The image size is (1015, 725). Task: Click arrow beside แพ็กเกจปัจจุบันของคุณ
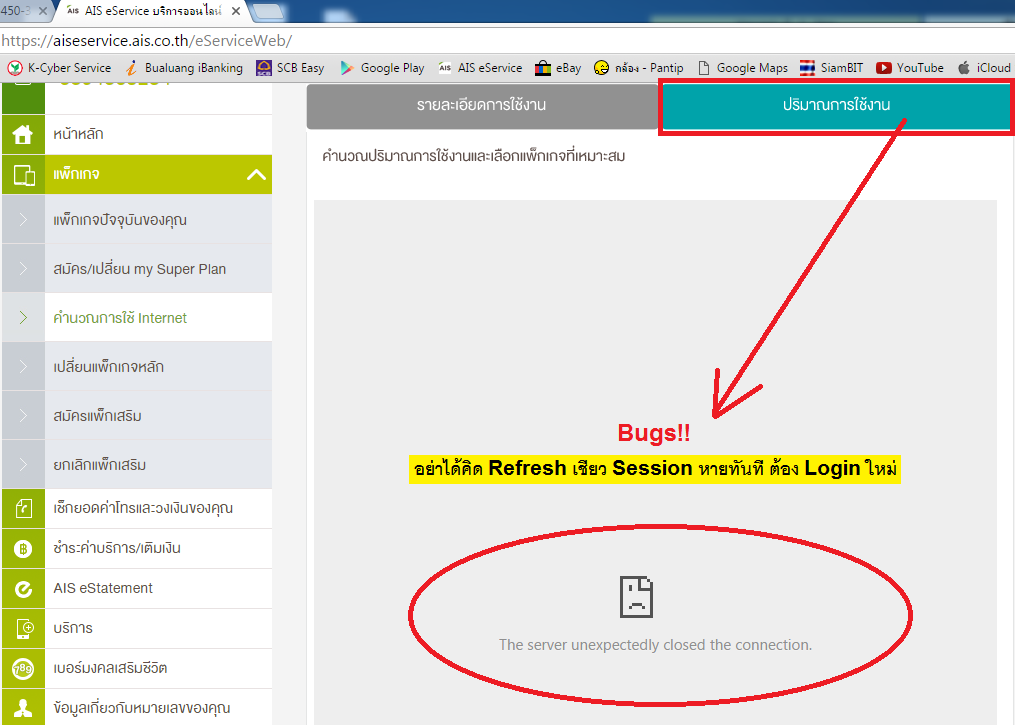coord(23,220)
